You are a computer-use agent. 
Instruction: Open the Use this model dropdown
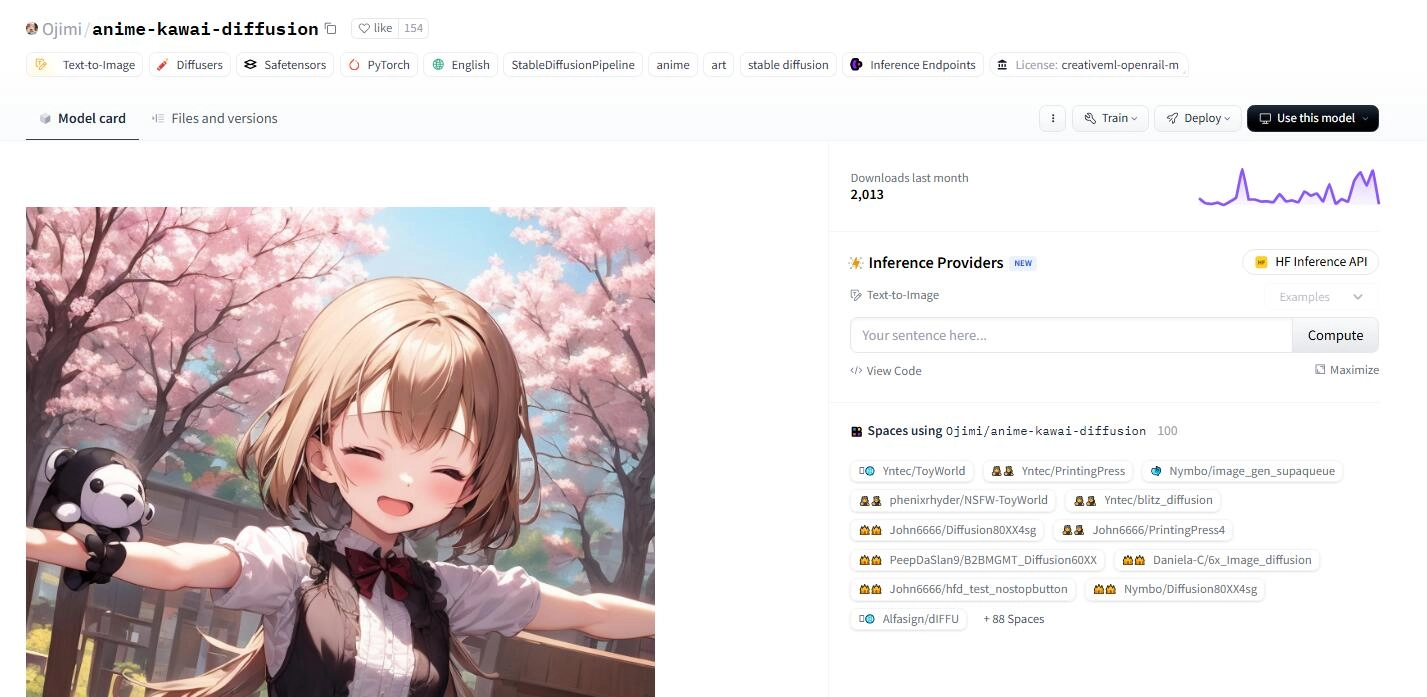point(1312,118)
